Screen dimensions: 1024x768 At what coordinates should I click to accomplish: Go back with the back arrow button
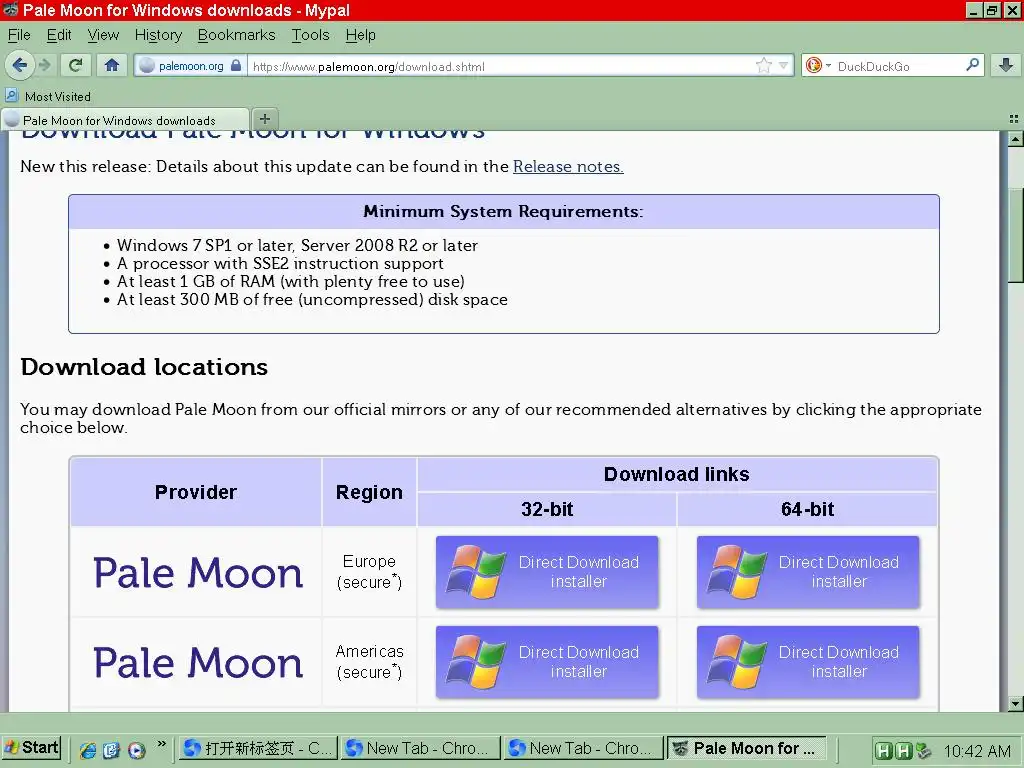19,65
